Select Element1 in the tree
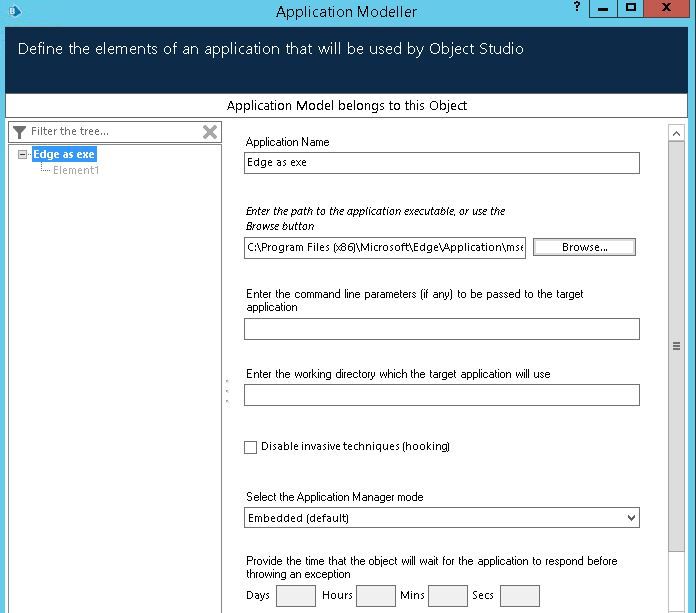 pos(76,170)
